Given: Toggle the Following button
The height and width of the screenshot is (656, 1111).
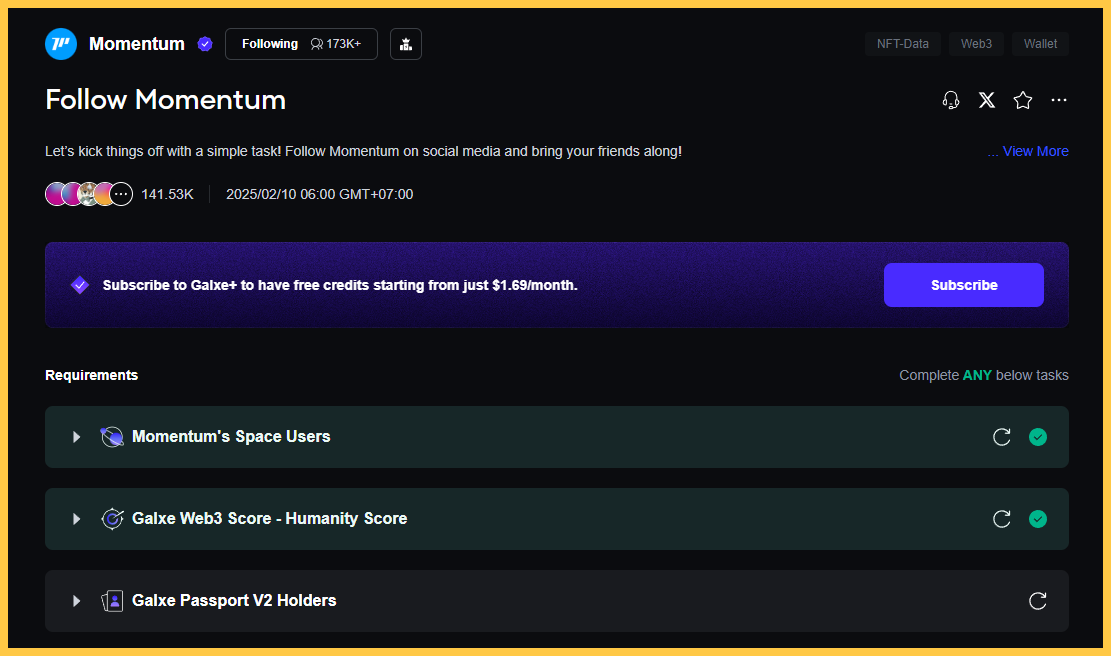Looking at the screenshot, I should click(x=301, y=44).
